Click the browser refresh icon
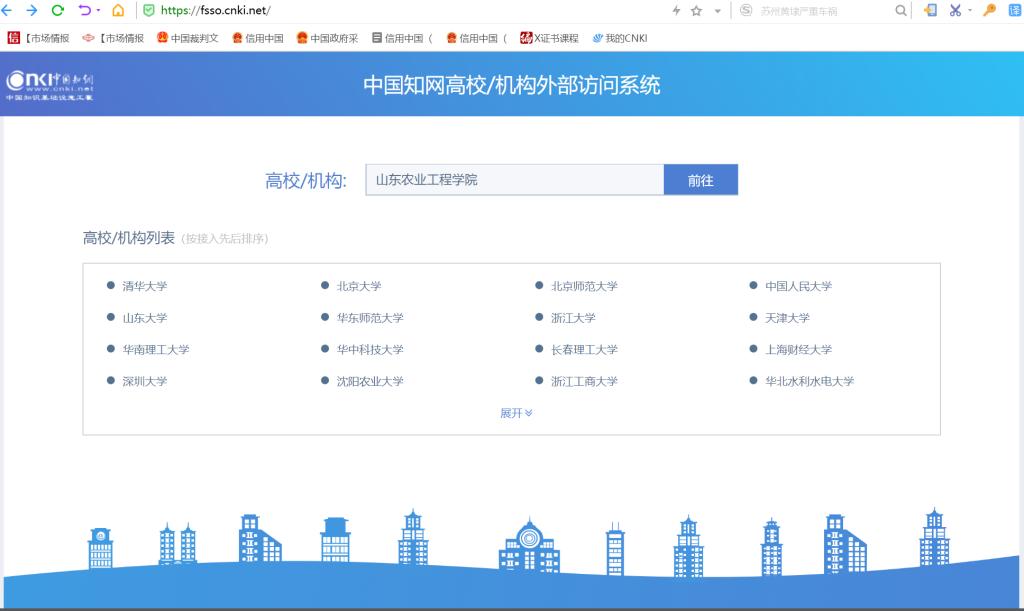The width and height of the screenshot is (1024, 611). (x=57, y=10)
